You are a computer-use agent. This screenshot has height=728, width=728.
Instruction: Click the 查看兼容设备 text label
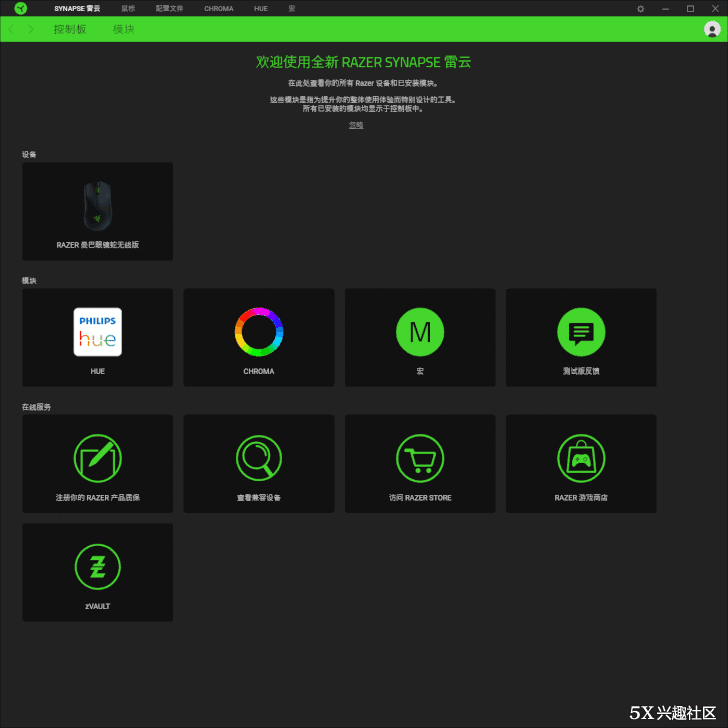click(x=259, y=498)
